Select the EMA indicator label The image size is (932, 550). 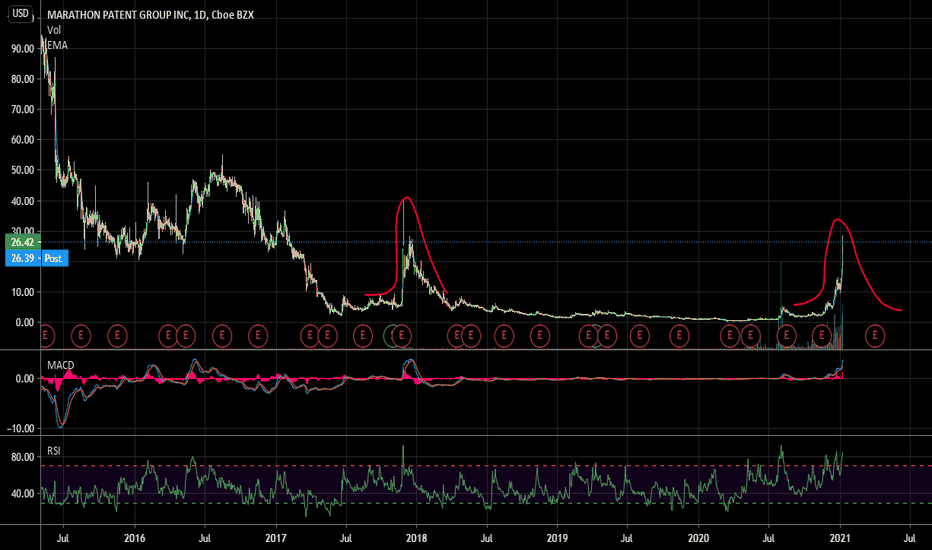click(58, 45)
